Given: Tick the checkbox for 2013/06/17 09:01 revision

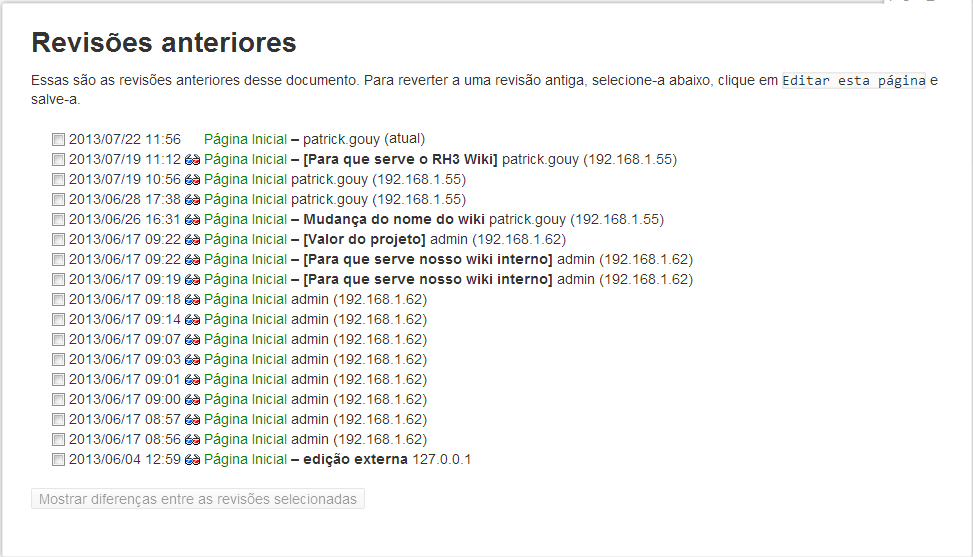Looking at the screenshot, I should (59, 380).
